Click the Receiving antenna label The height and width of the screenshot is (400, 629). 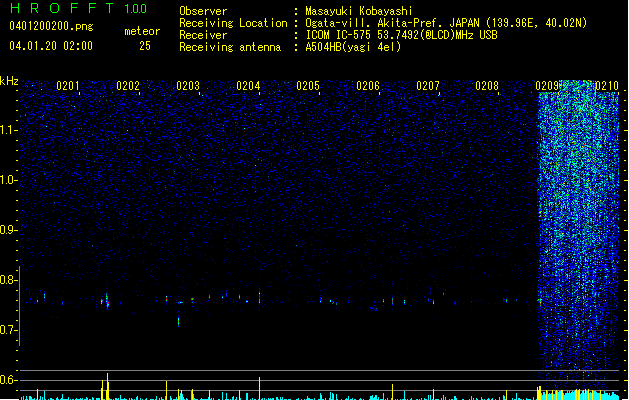pos(230,47)
